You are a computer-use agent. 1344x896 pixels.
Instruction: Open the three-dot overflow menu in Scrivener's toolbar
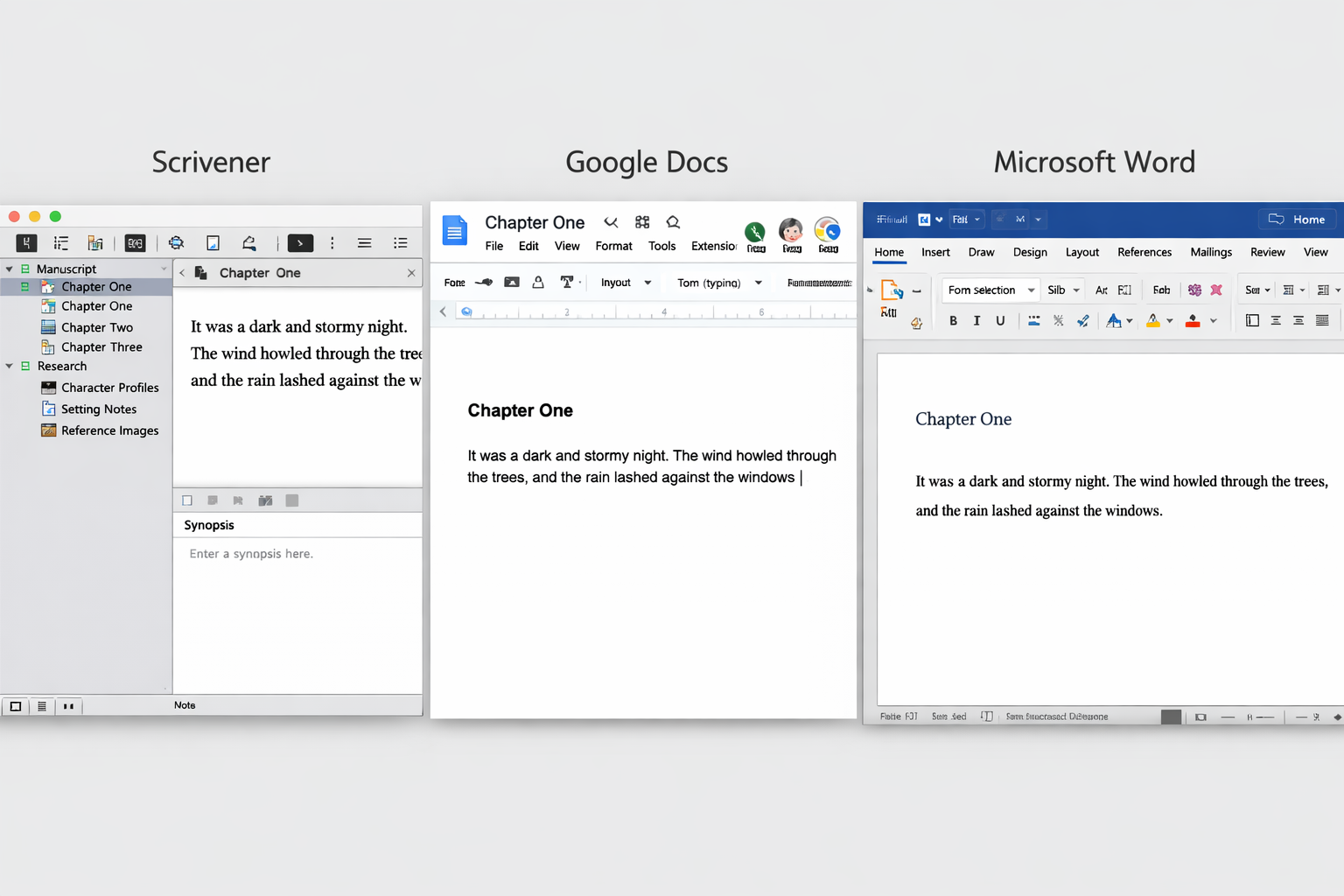332,243
